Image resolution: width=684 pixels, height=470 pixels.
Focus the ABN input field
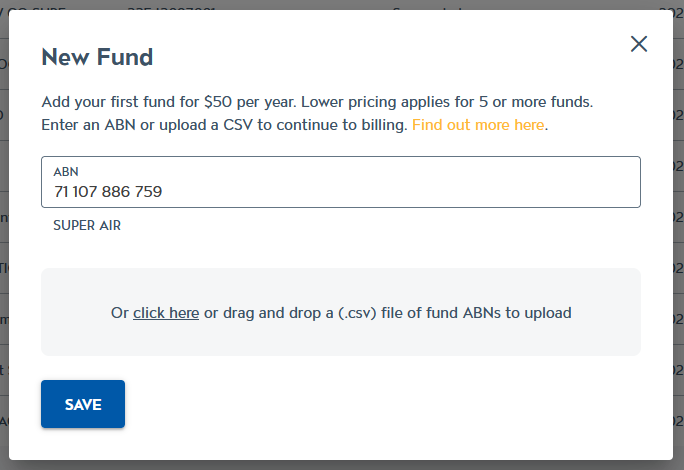point(341,182)
